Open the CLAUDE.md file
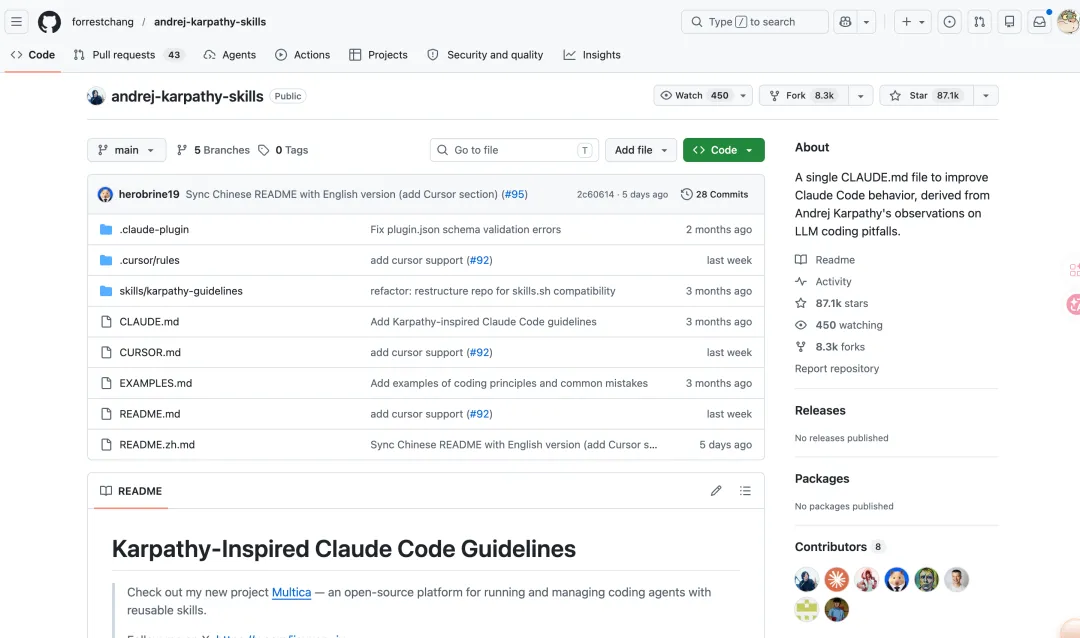This screenshot has height=638, width=1080. coord(149,322)
